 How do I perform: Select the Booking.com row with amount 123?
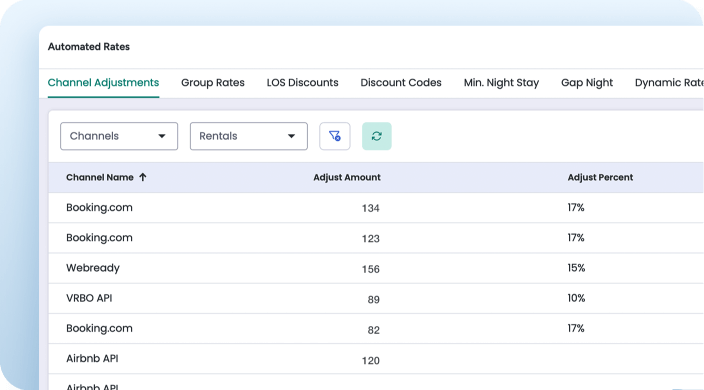376,238
